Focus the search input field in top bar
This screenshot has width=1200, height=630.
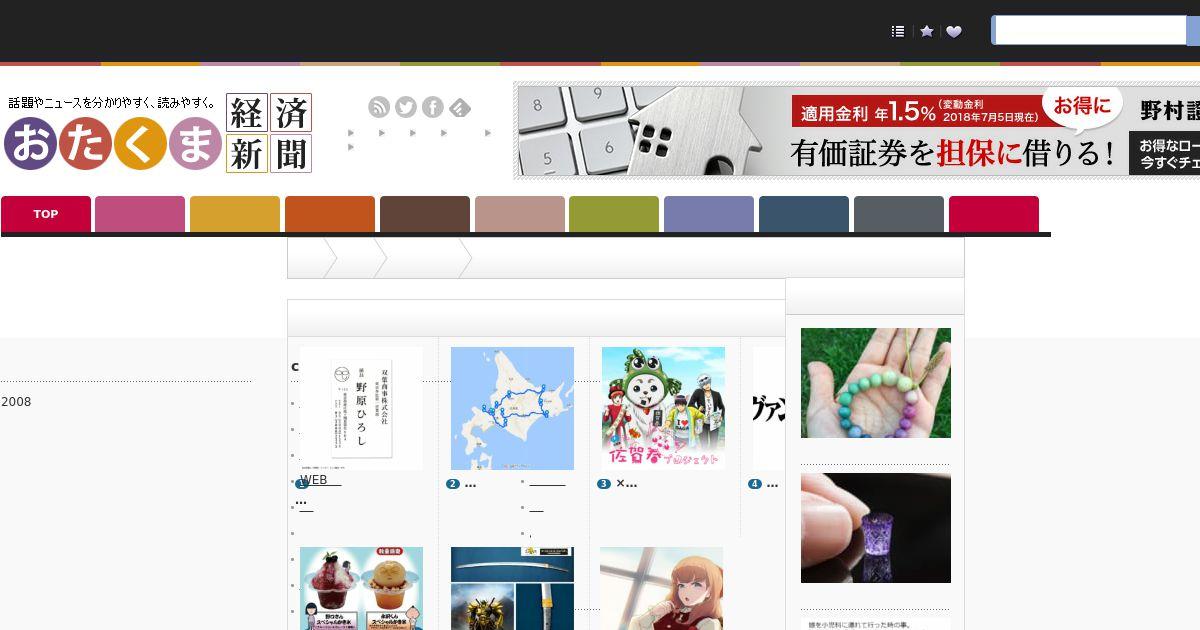coord(1089,30)
